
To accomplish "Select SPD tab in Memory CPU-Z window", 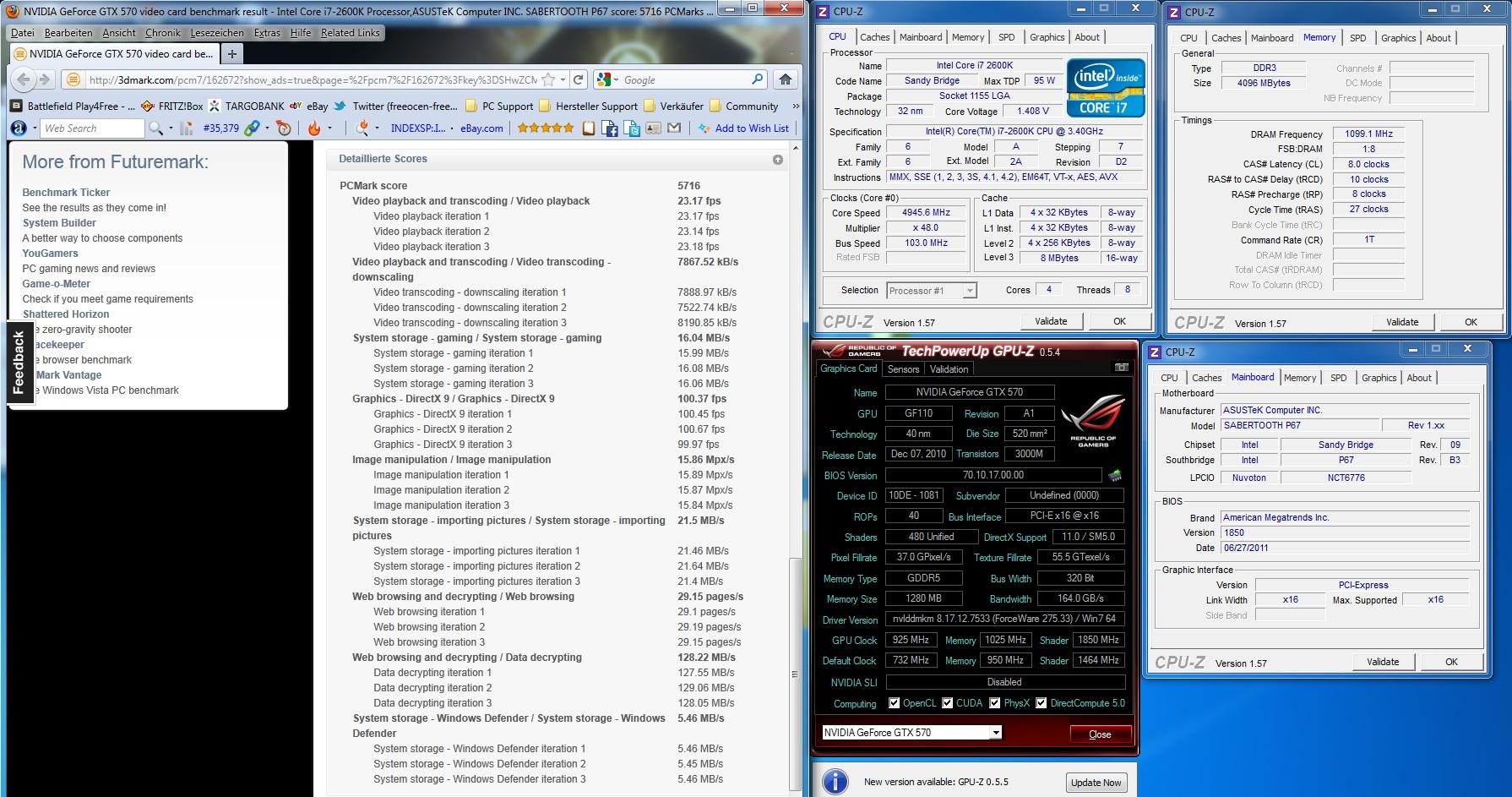I will pyautogui.click(x=1357, y=38).
